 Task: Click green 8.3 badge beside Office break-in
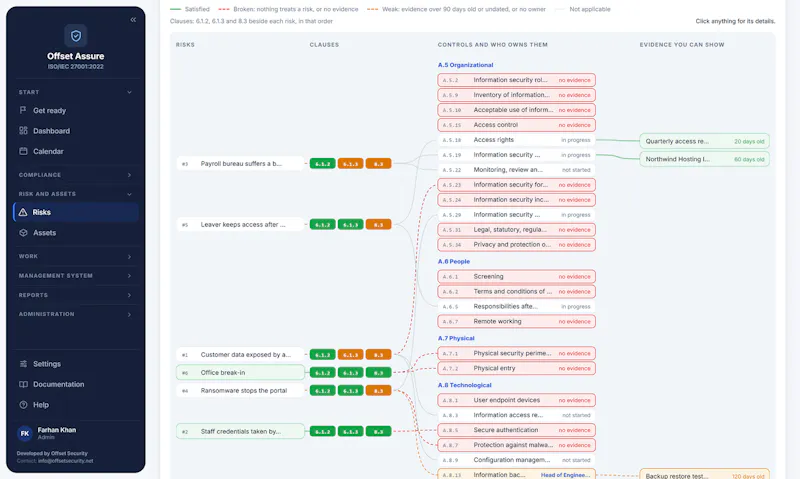click(x=379, y=373)
